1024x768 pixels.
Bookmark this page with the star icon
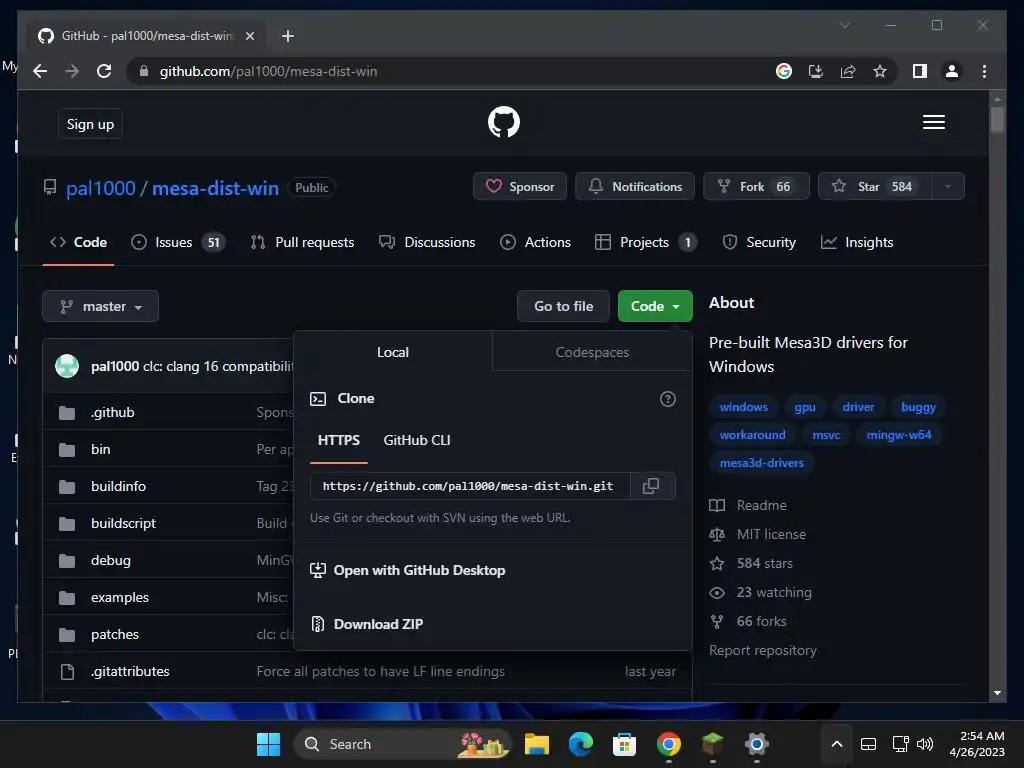(880, 71)
